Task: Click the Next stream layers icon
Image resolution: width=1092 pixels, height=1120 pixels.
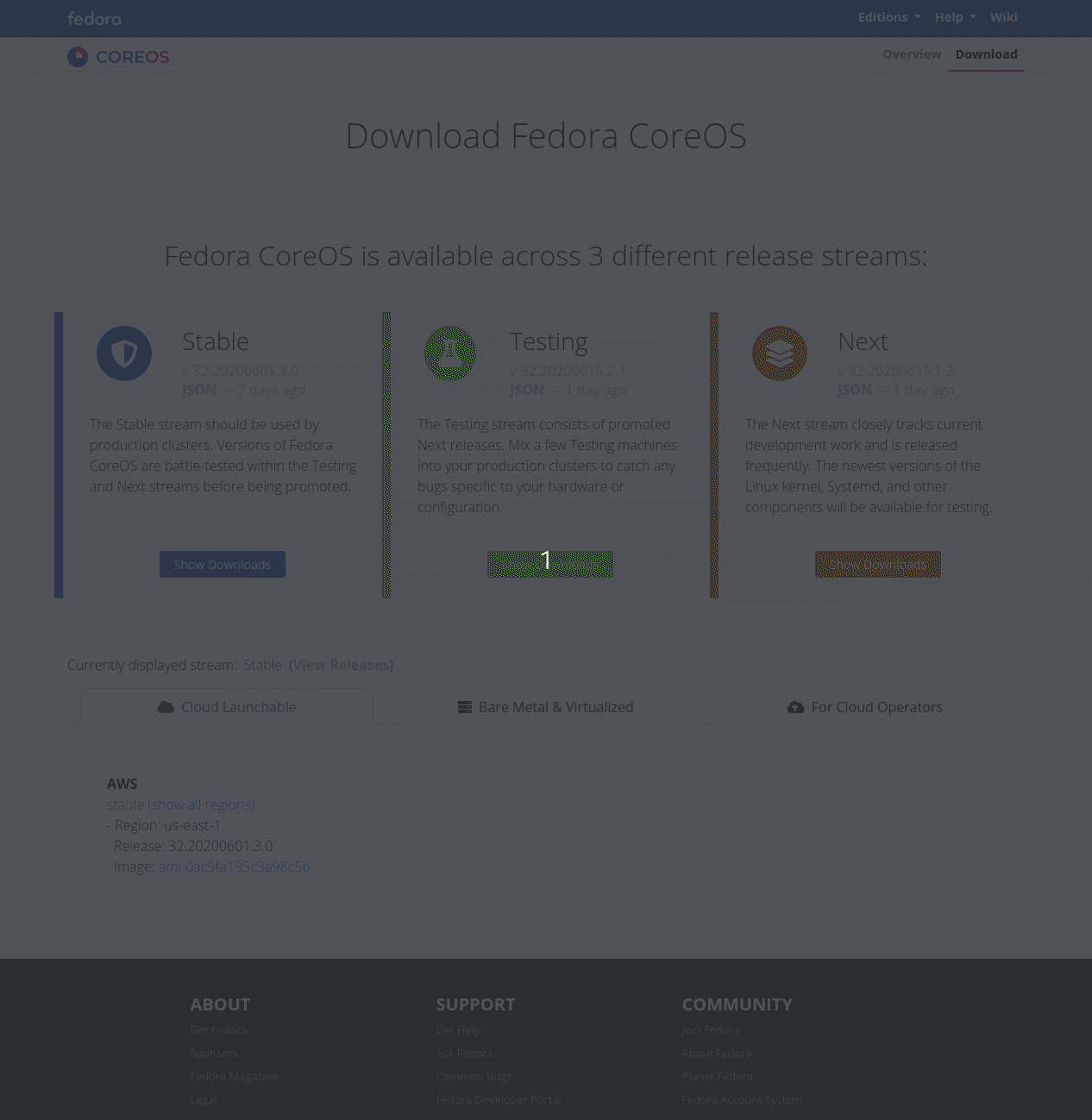Action: click(x=780, y=354)
